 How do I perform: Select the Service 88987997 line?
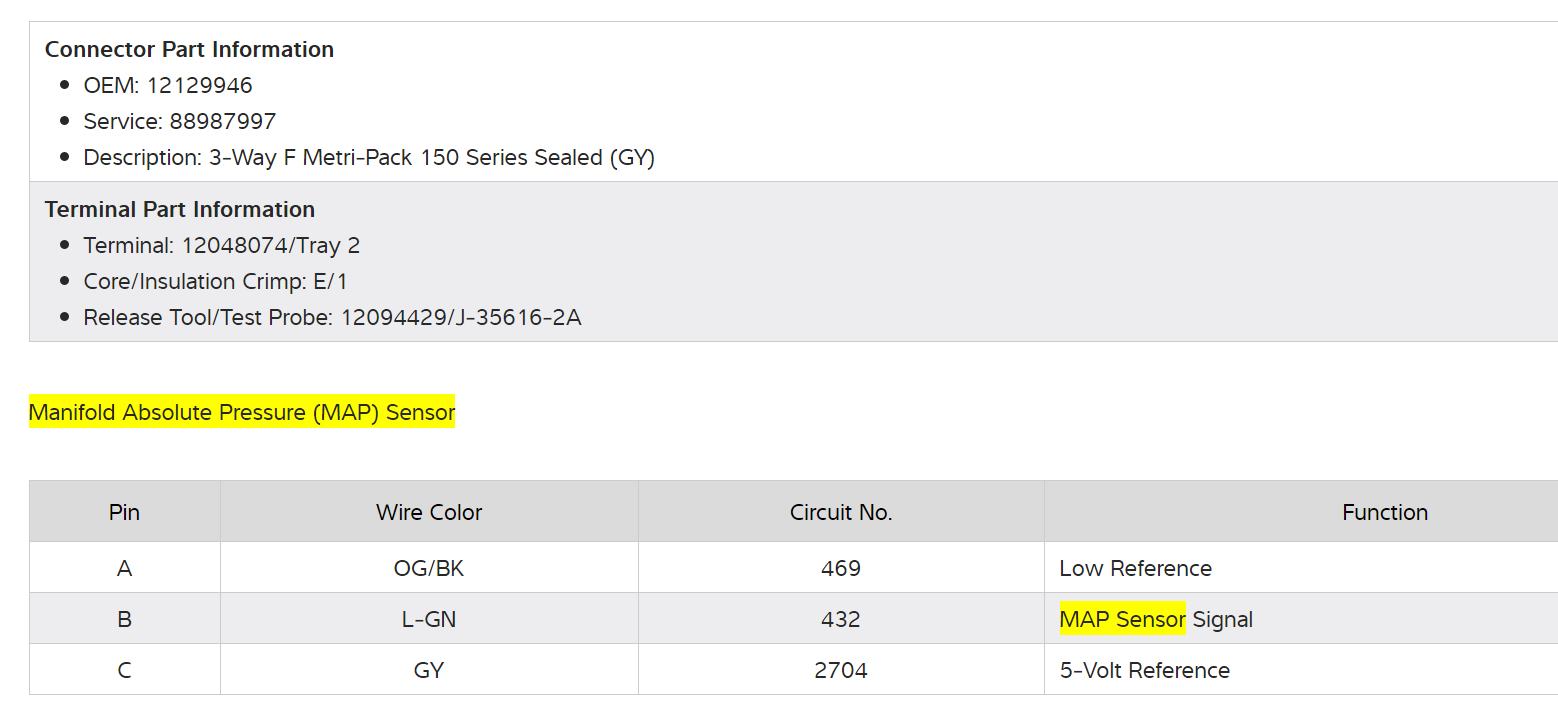coord(179,122)
